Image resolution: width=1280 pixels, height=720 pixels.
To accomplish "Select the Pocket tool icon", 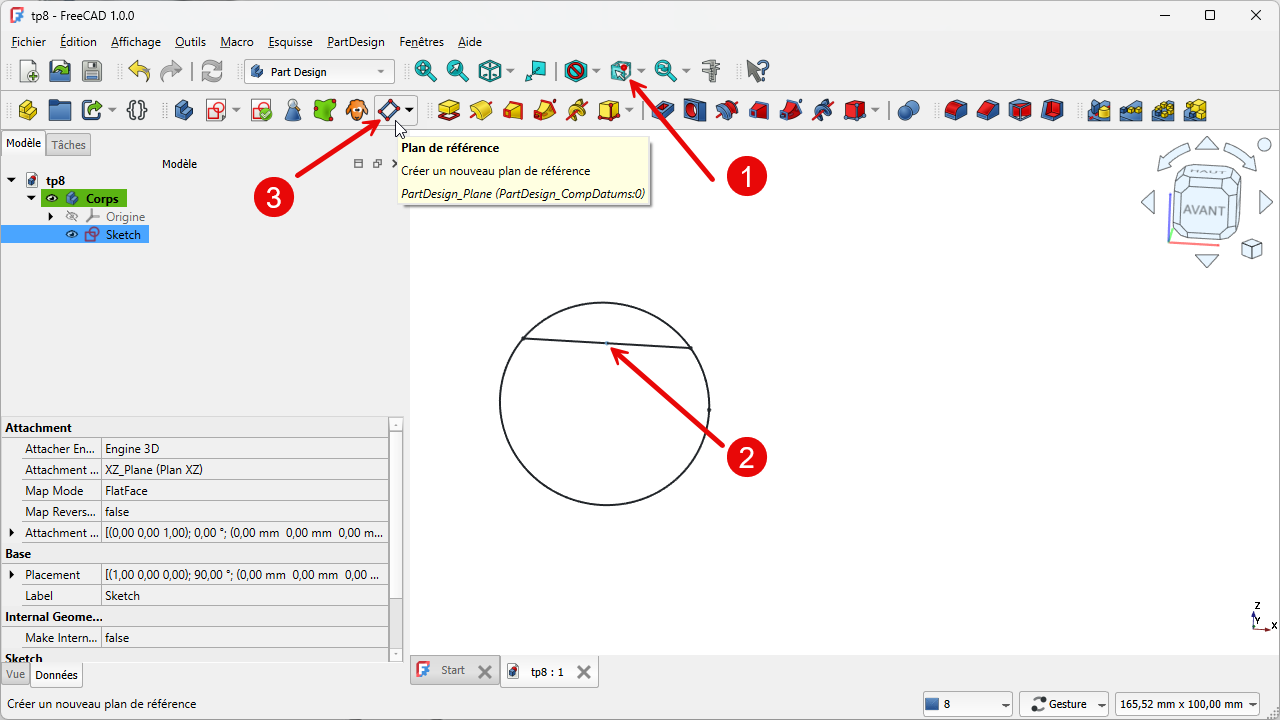I will [663, 110].
